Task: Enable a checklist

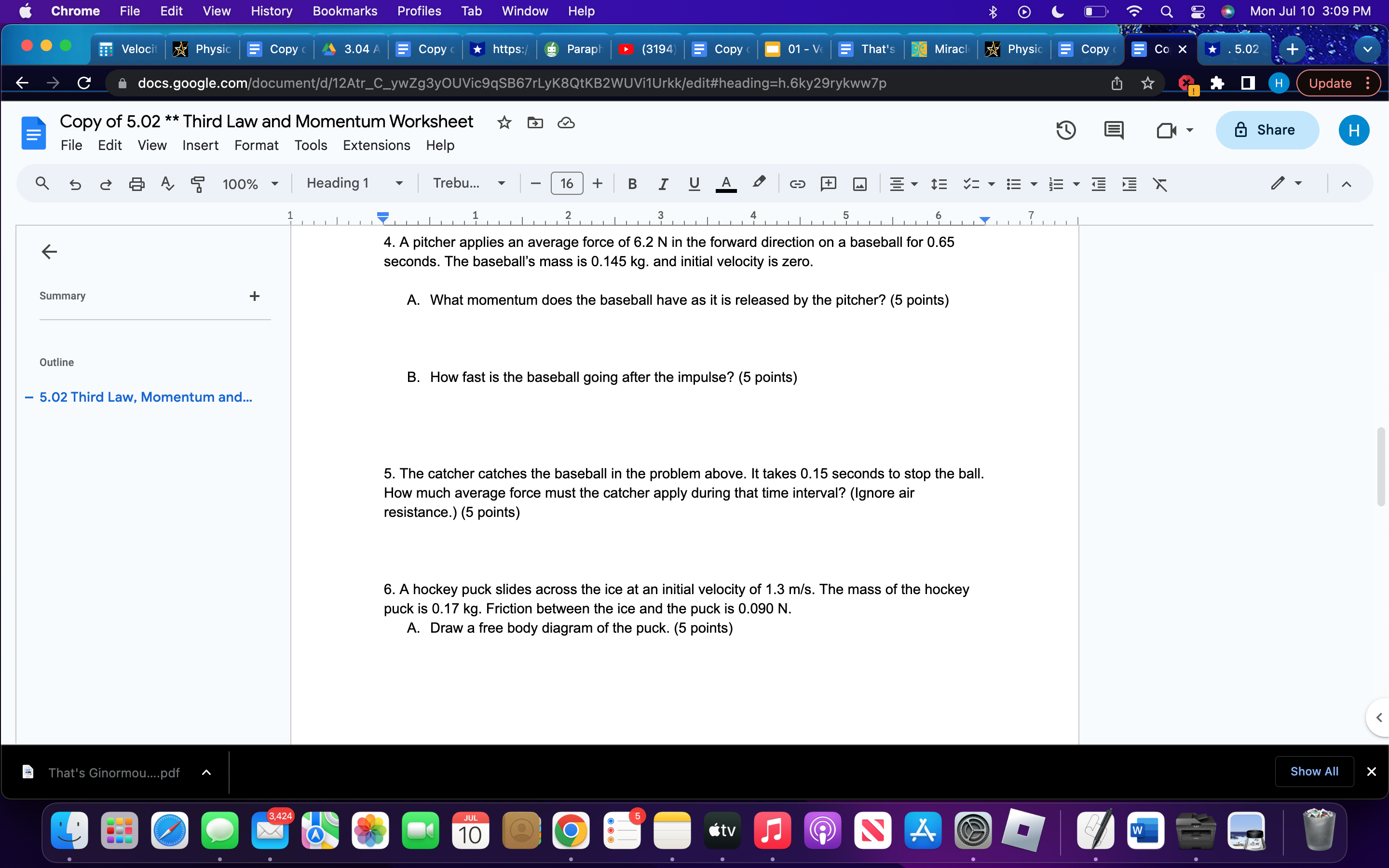Action: click(971, 184)
